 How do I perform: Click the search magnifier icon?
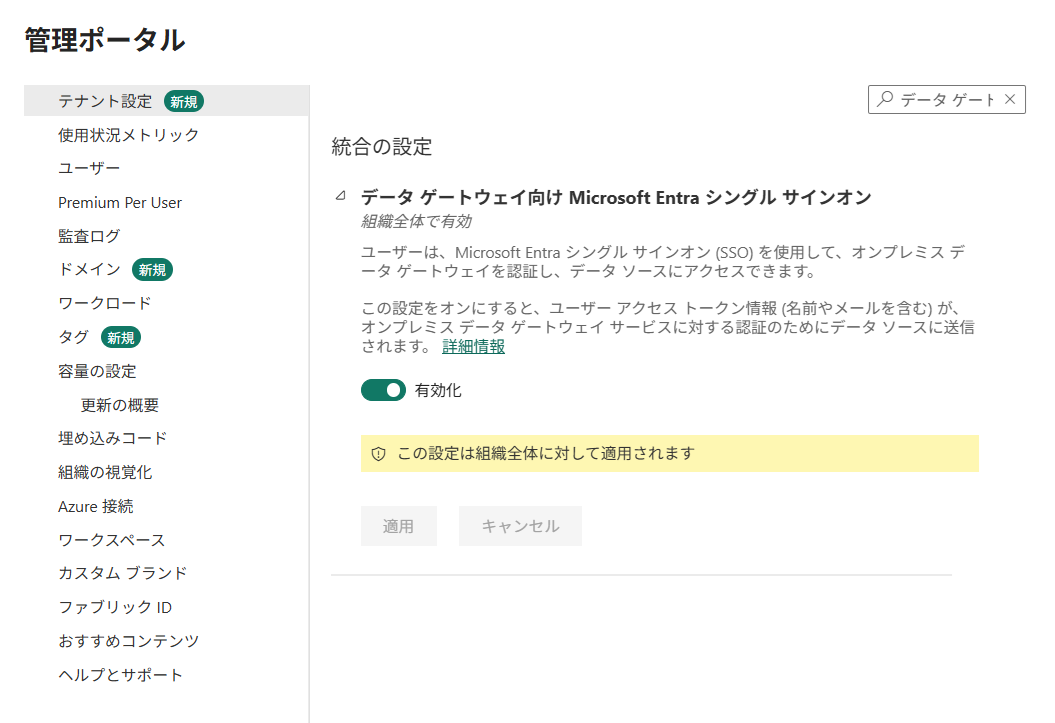[x=885, y=99]
